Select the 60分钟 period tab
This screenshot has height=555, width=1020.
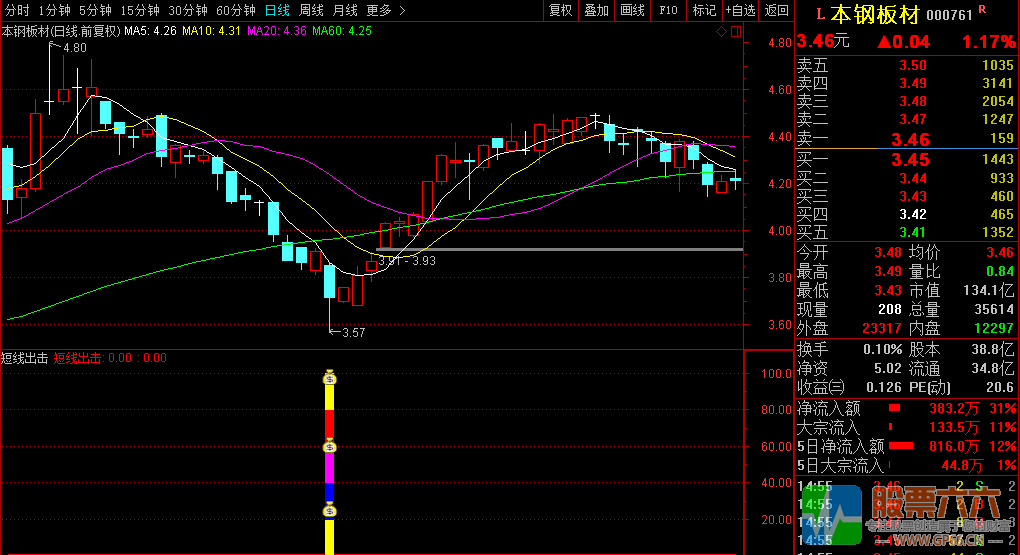[236, 10]
